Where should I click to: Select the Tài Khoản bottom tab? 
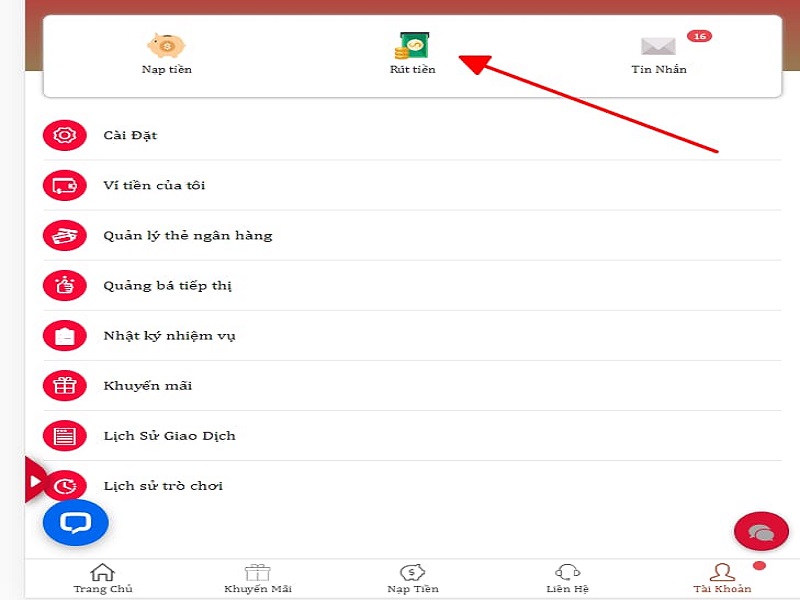722,578
